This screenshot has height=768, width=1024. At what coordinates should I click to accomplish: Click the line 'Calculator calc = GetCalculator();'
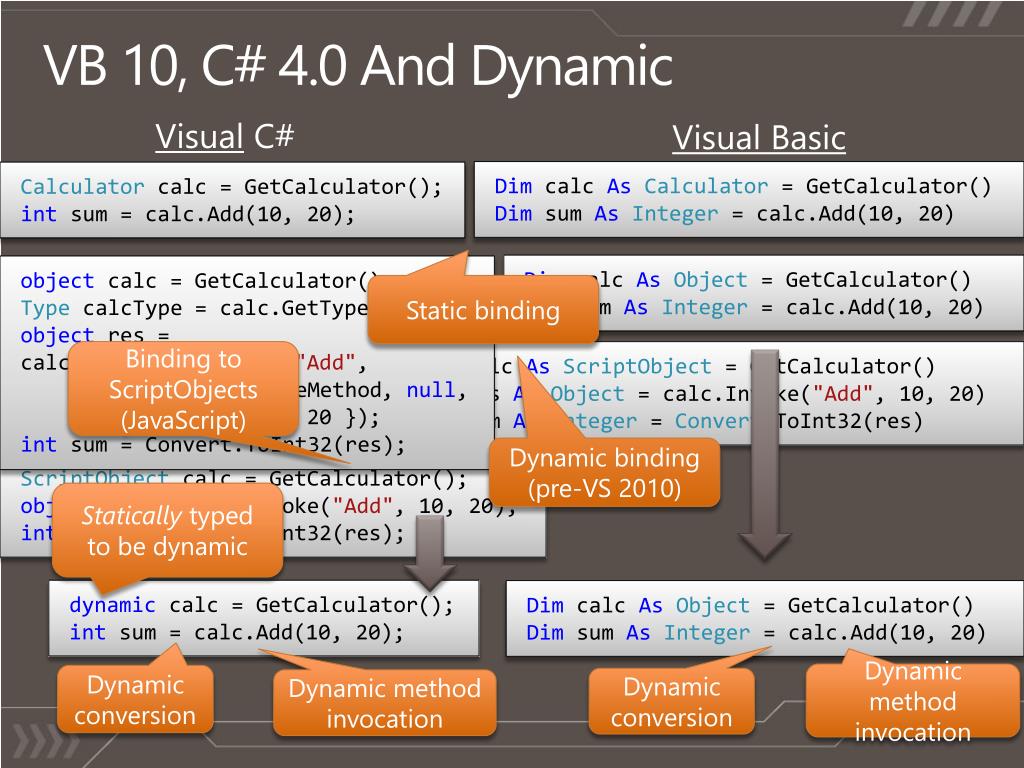point(231,187)
